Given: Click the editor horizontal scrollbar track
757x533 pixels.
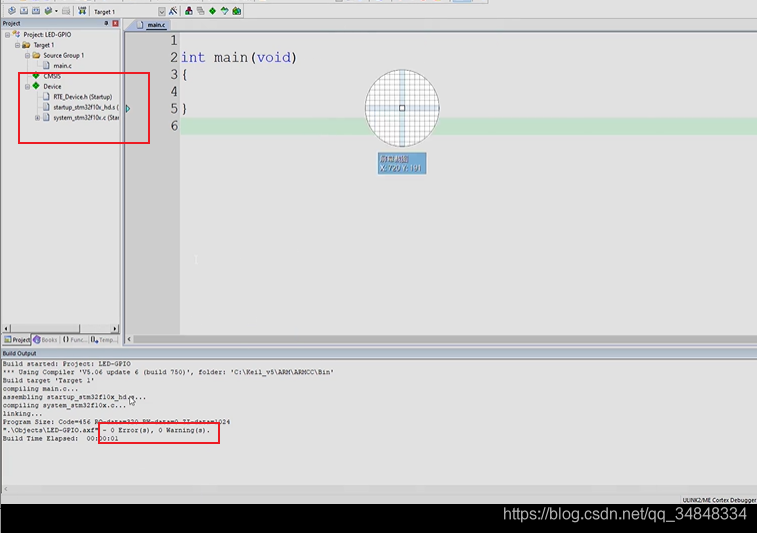Looking at the screenshot, I should pos(444,339).
